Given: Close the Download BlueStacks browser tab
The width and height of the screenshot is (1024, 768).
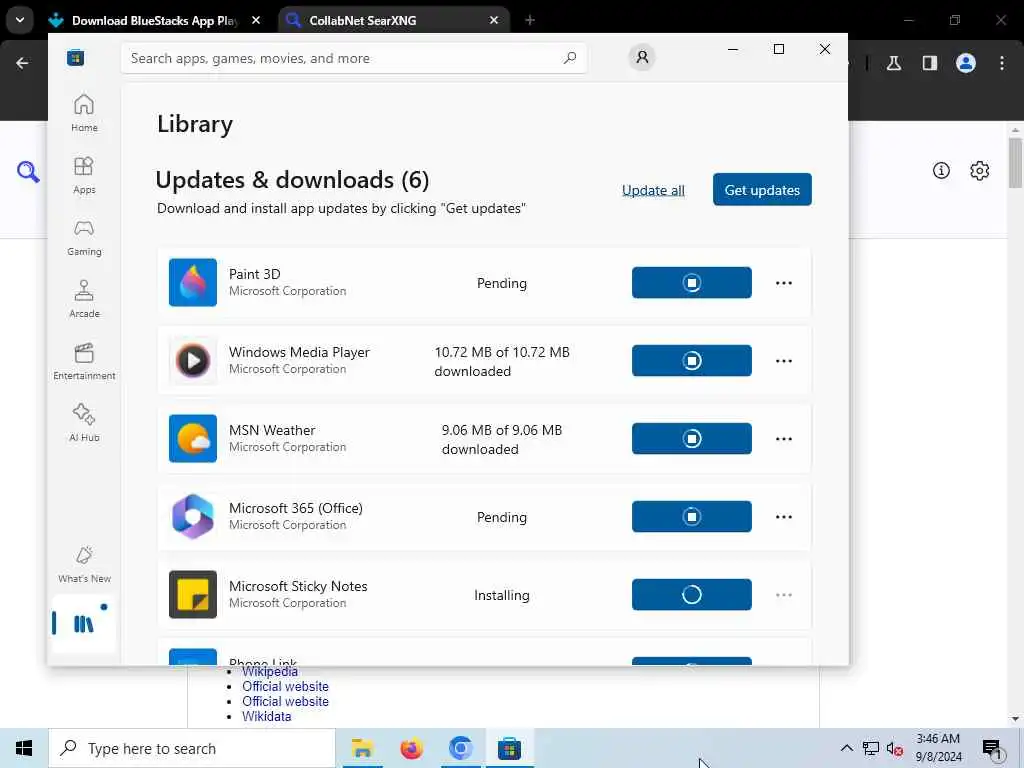Looking at the screenshot, I should point(256,20).
